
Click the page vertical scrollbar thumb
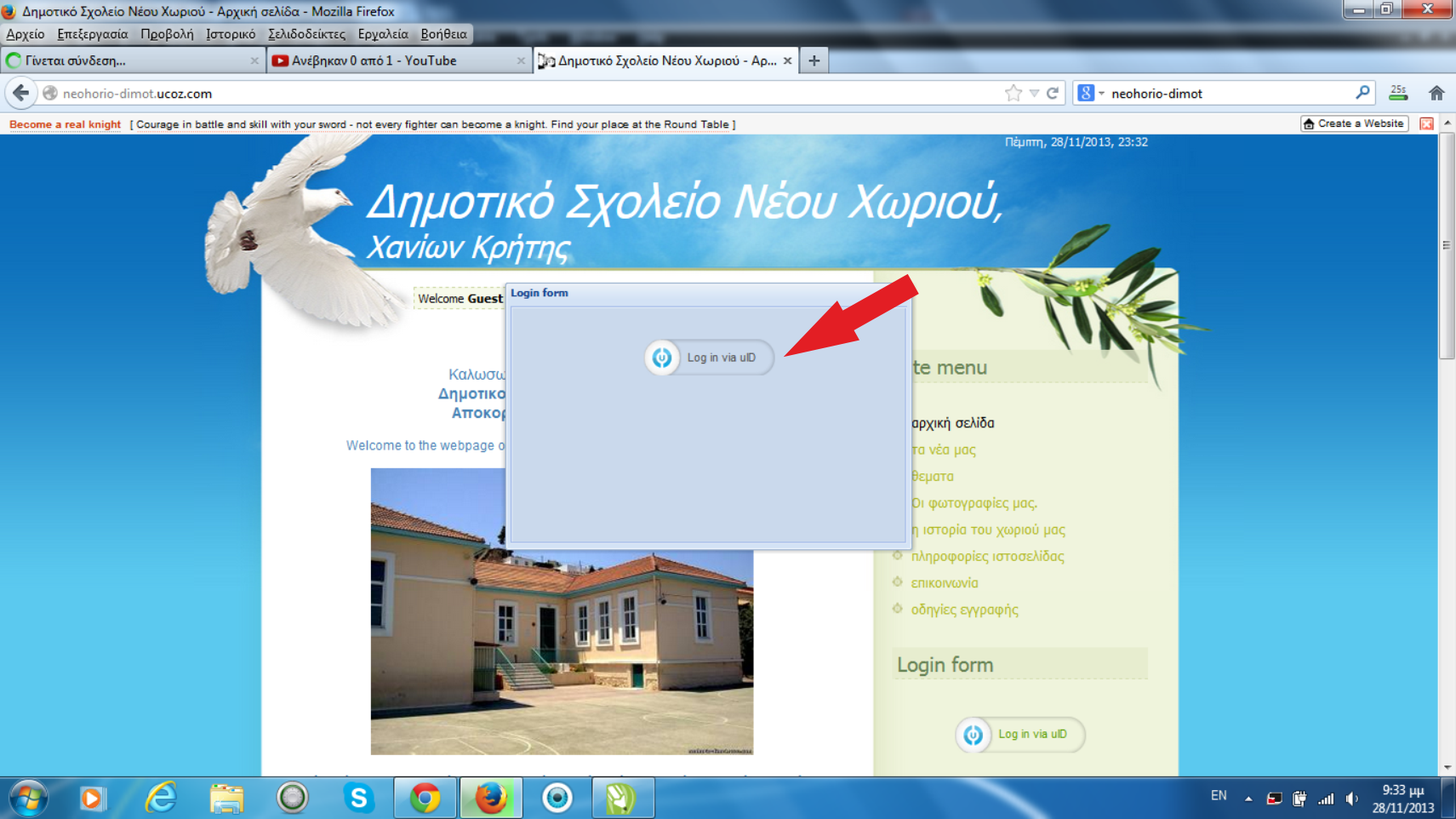[x=1447, y=247]
